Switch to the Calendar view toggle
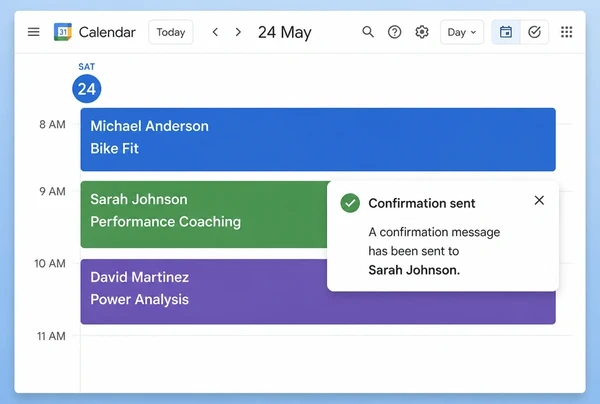600x404 pixels. click(506, 32)
